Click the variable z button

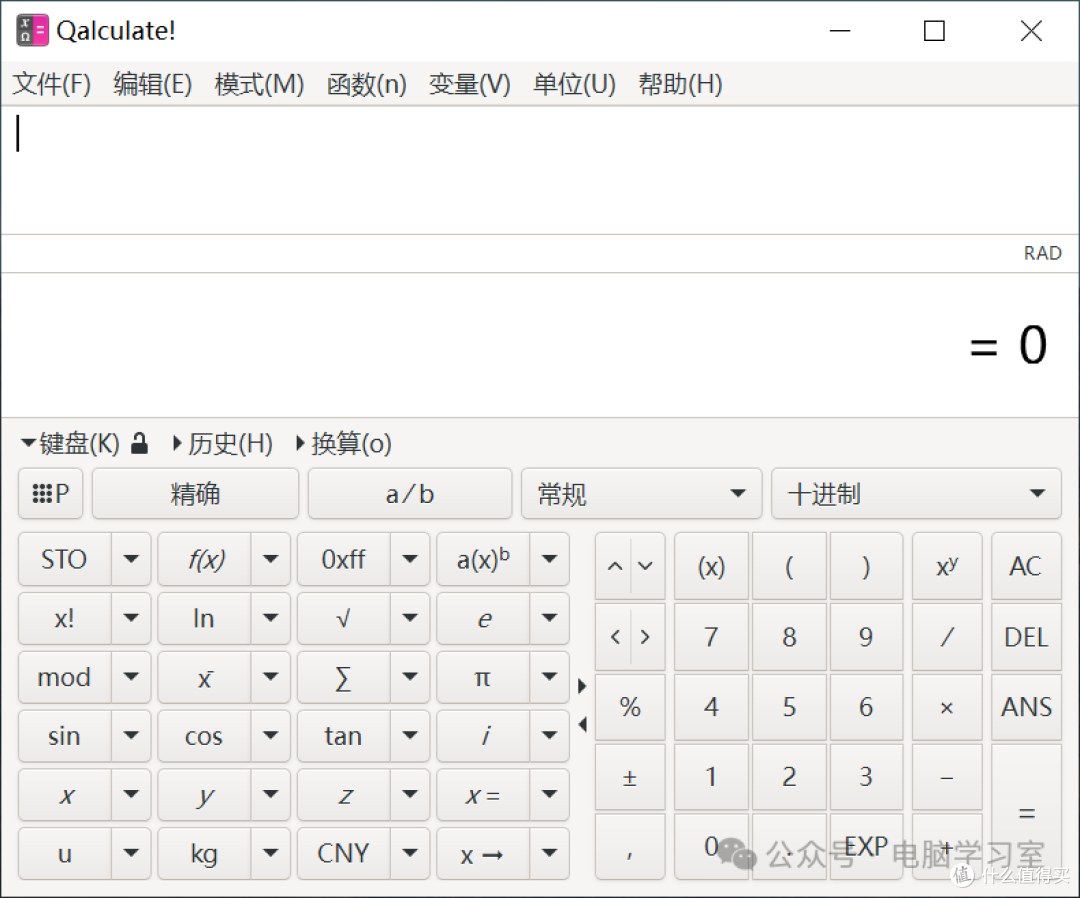tap(344, 795)
